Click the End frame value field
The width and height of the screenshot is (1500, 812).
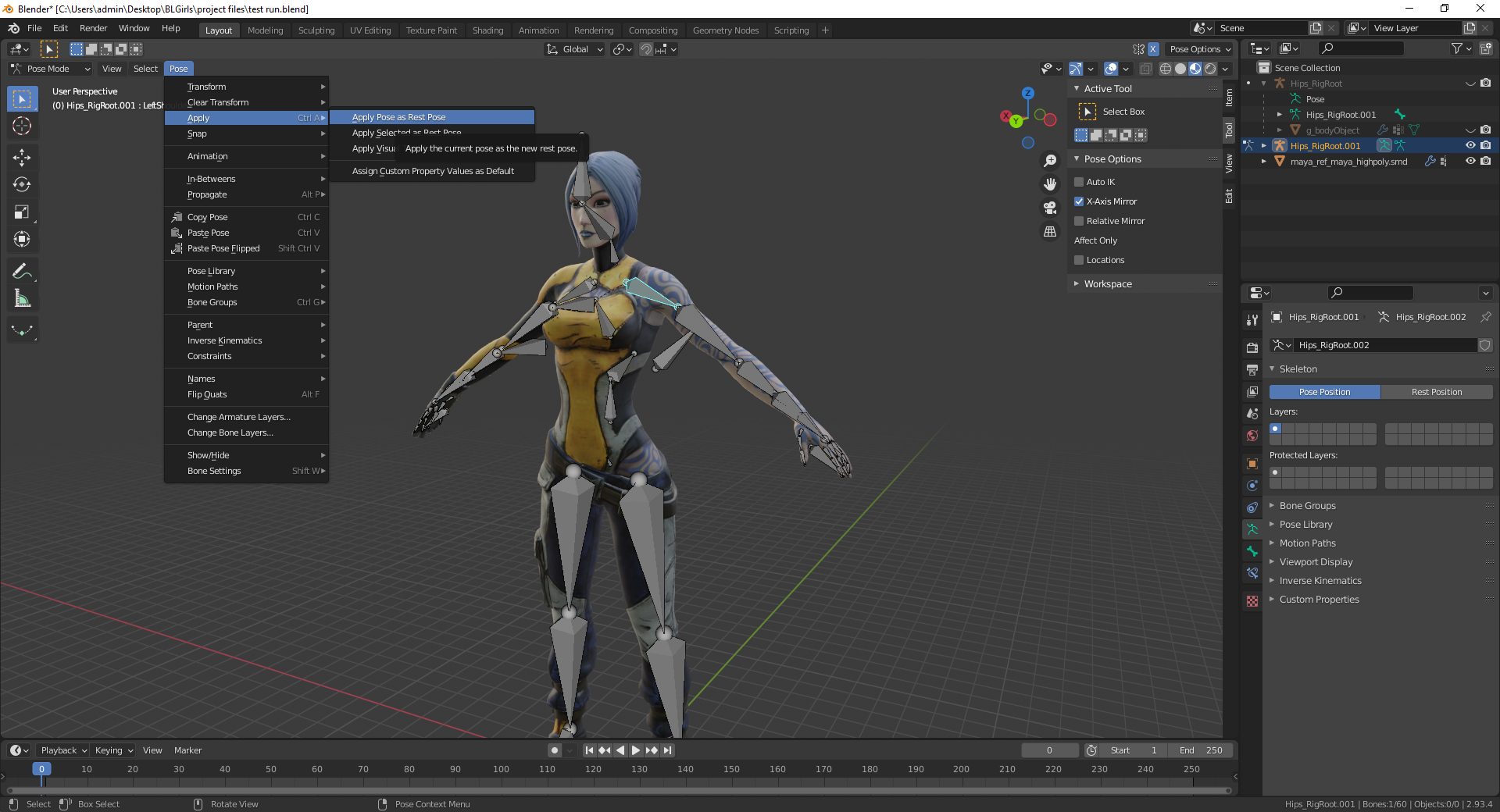pyautogui.click(x=1202, y=750)
